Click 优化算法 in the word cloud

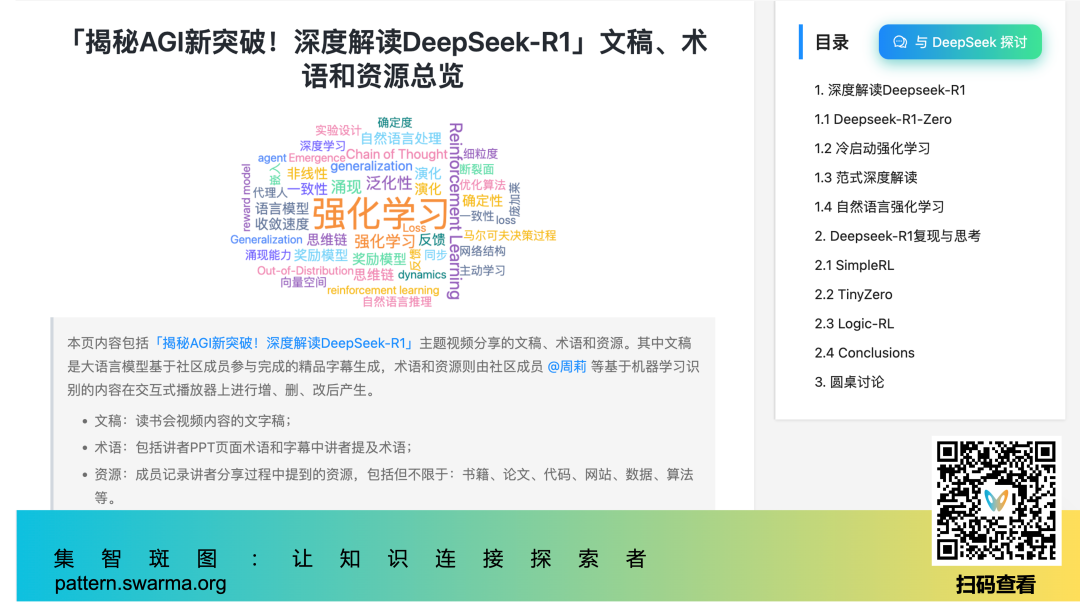coord(482,185)
